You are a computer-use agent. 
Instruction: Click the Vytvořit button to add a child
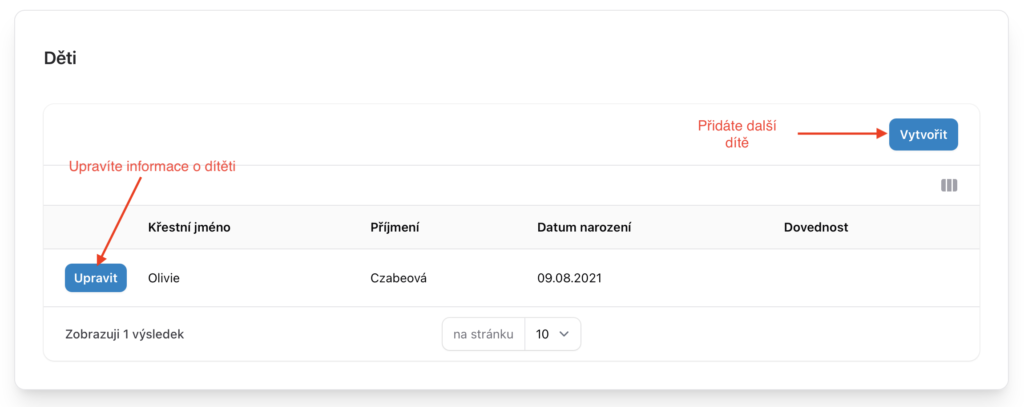tap(923, 134)
